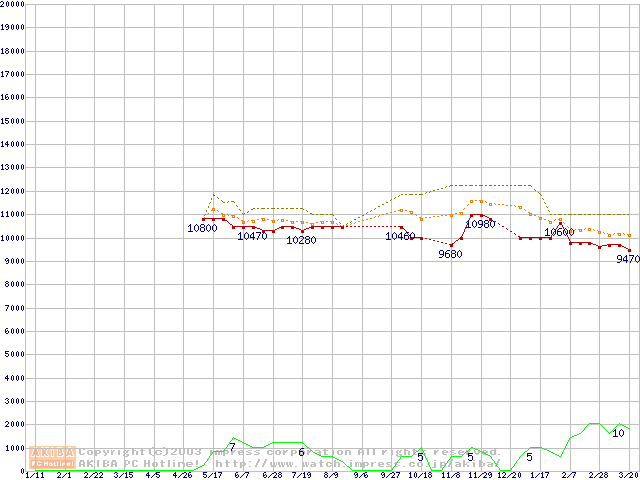The height and width of the screenshot is (480, 640).
Task: Select the 11/29 date axis marker
Action: click(x=480, y=475)
